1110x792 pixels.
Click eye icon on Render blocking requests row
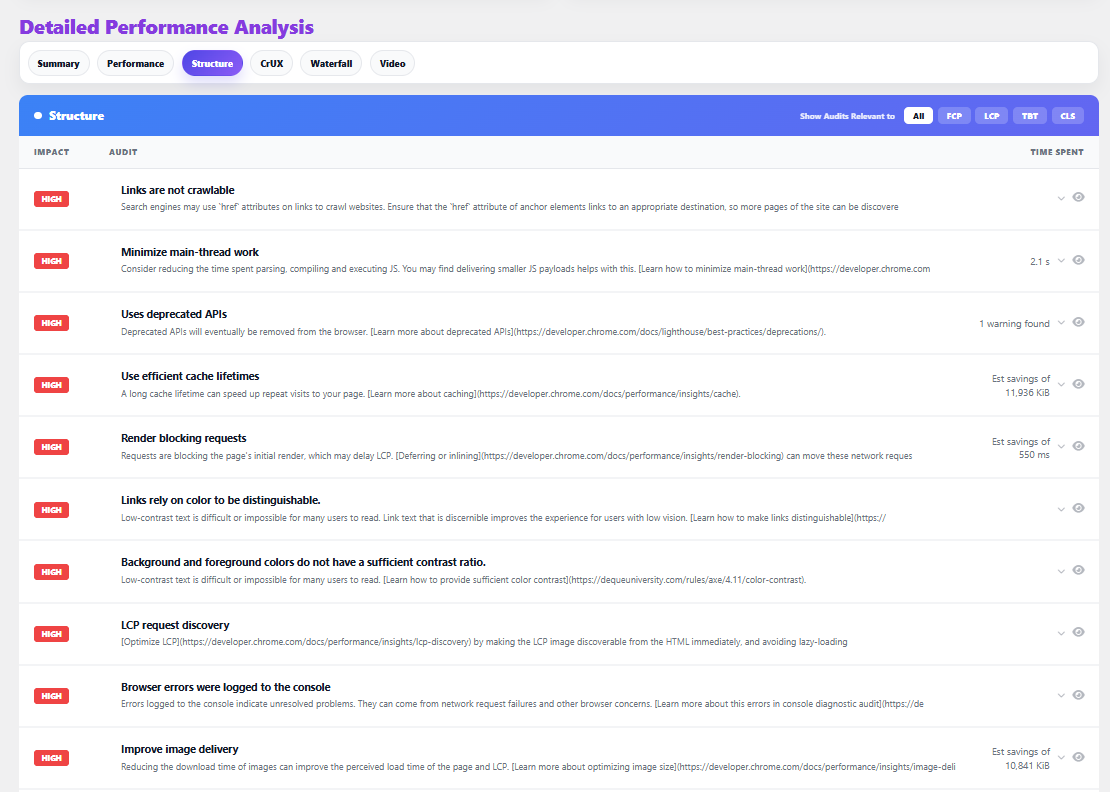coord(1078,446)
